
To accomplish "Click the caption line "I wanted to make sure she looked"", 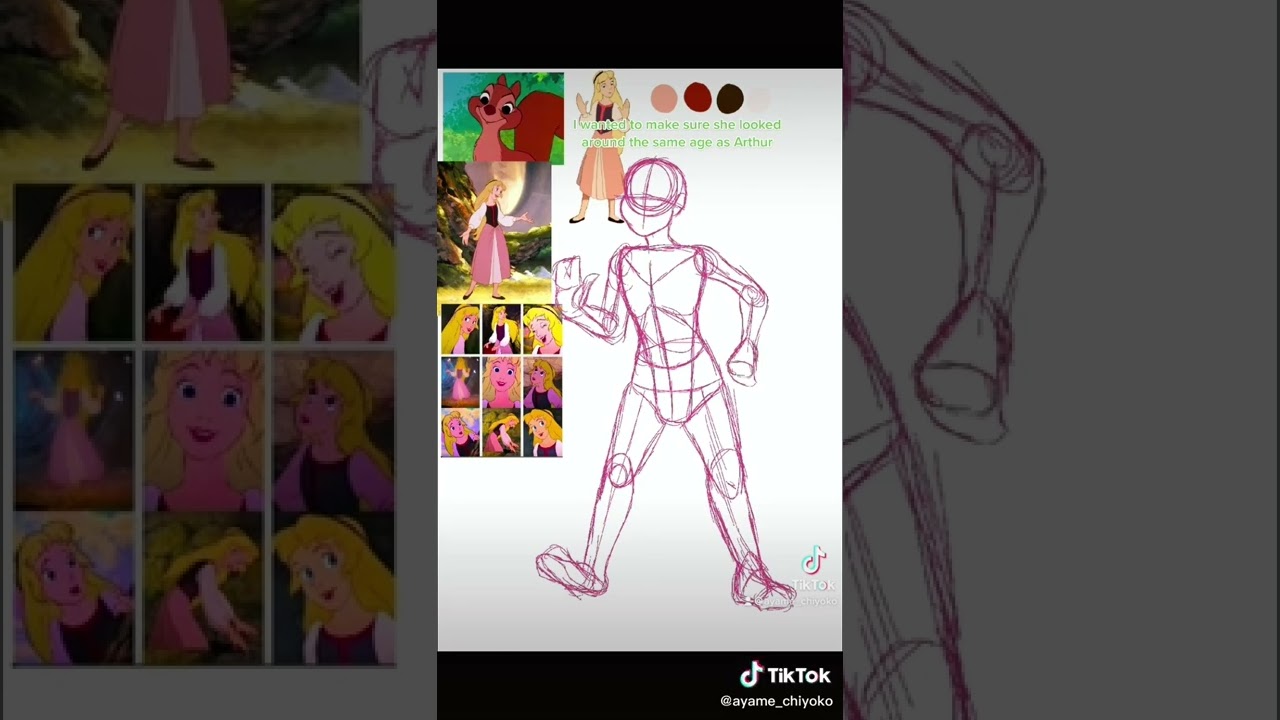I will pyautogui.click(x=677, y=125).
